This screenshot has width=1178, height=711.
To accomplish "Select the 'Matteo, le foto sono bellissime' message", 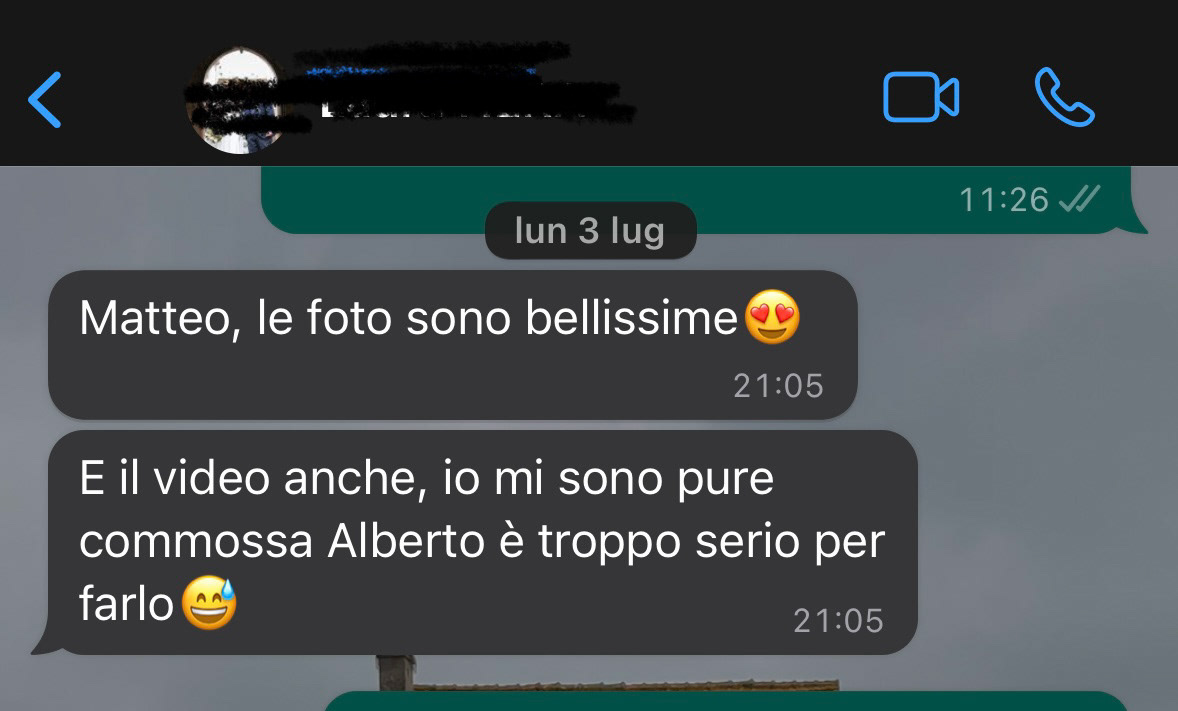I will (x=453, y=345).
